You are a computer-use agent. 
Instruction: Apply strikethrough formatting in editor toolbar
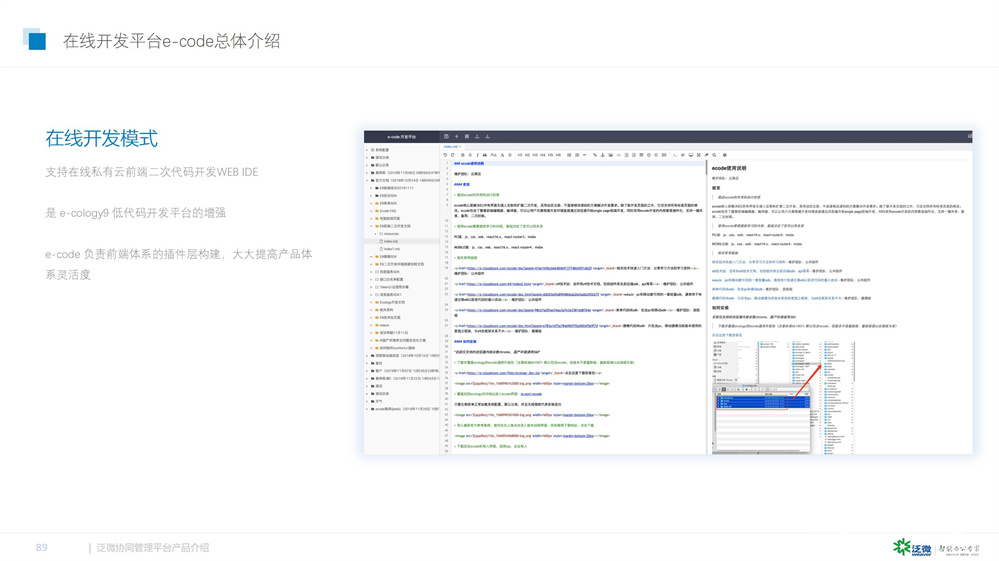pos(470,155)
